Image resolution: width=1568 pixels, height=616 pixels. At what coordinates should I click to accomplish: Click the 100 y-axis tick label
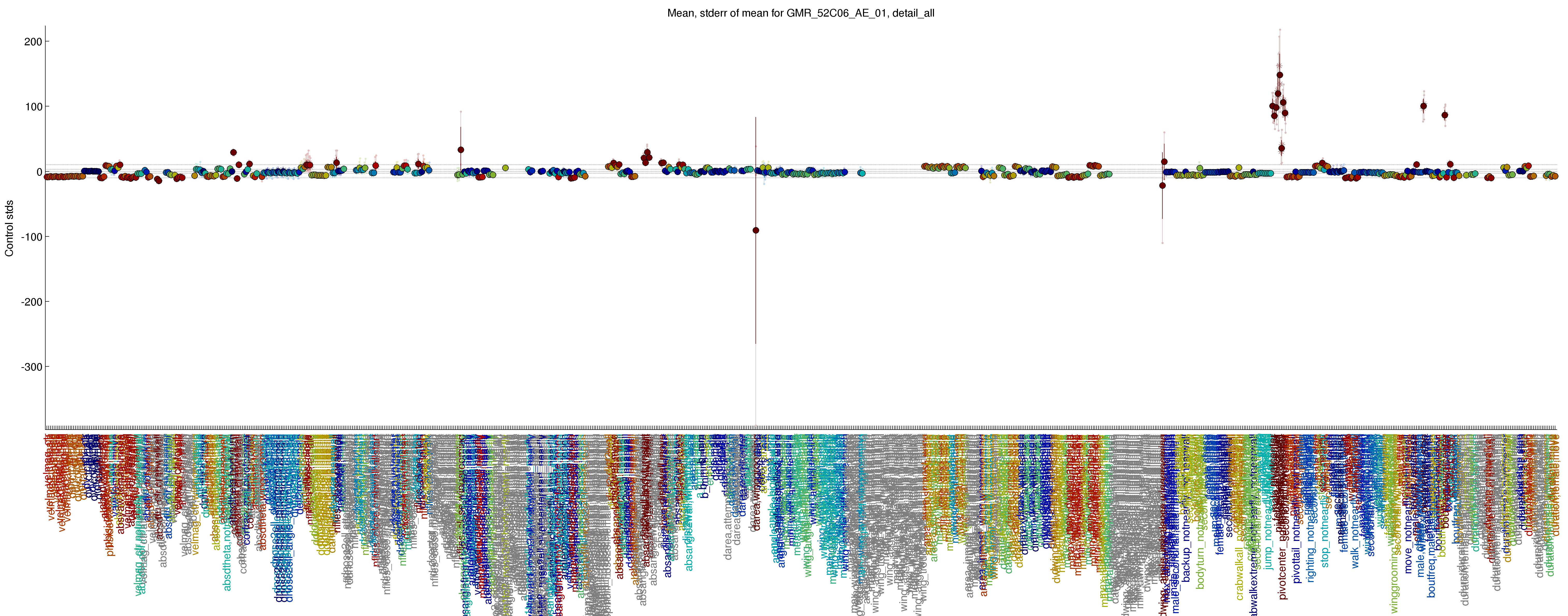[33, 106]
